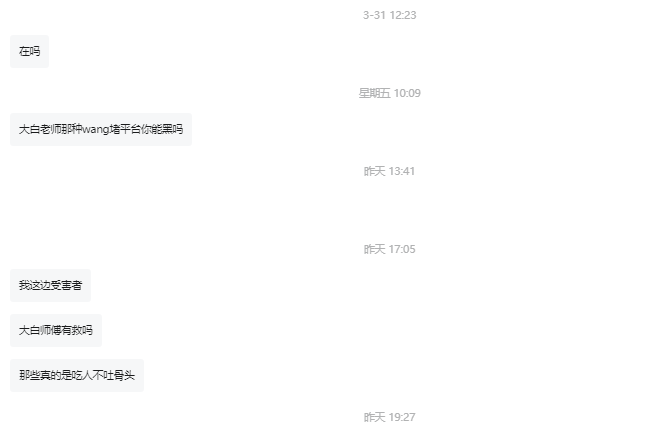Screen dimensions: 646x424
Task: Select the message mentioning the wang平台
Action: click(x=101, y=129)
